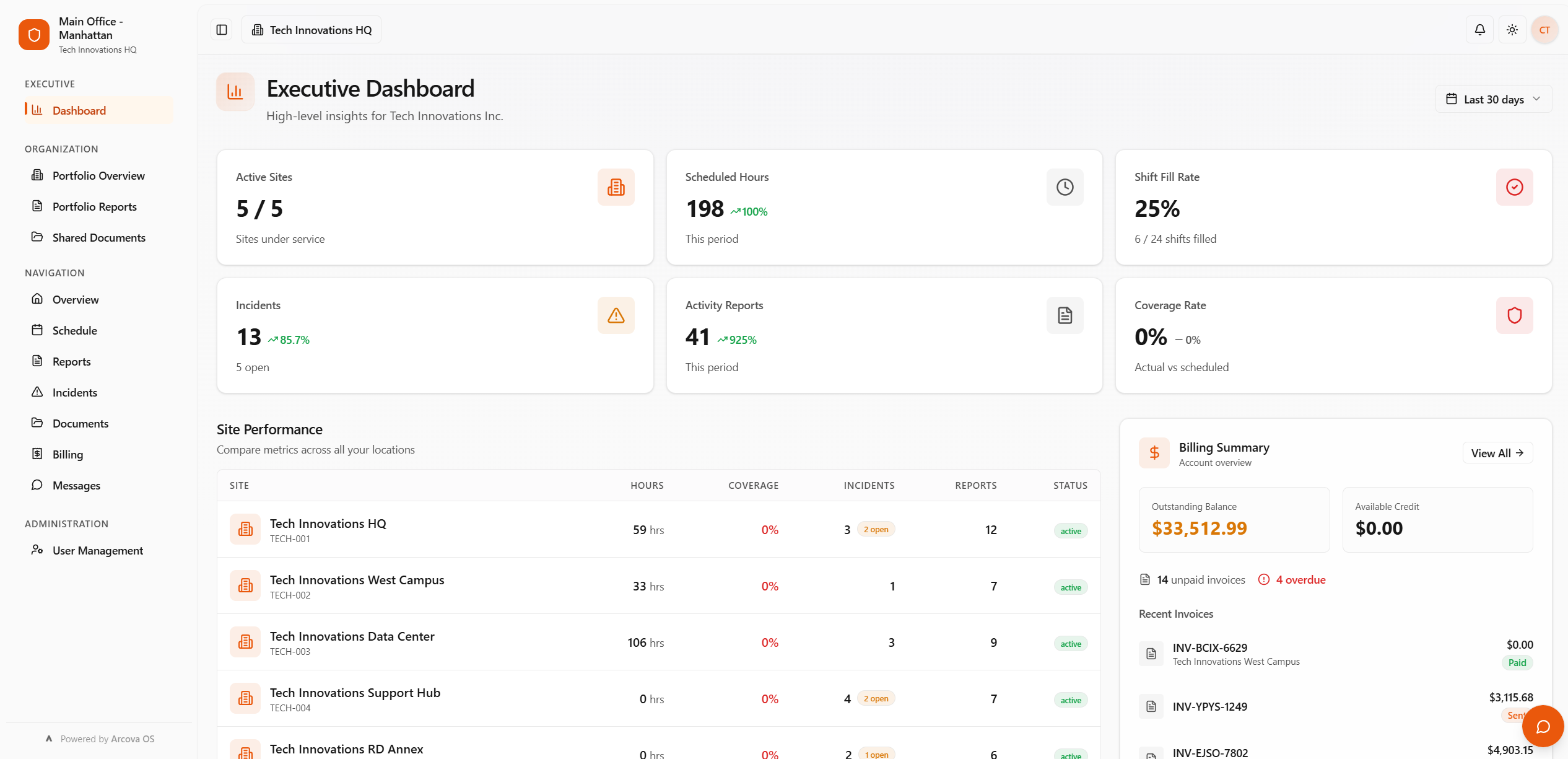The image size is (1568, 759).
Task: Click active status badge of Data Center
Action: 1071,644
